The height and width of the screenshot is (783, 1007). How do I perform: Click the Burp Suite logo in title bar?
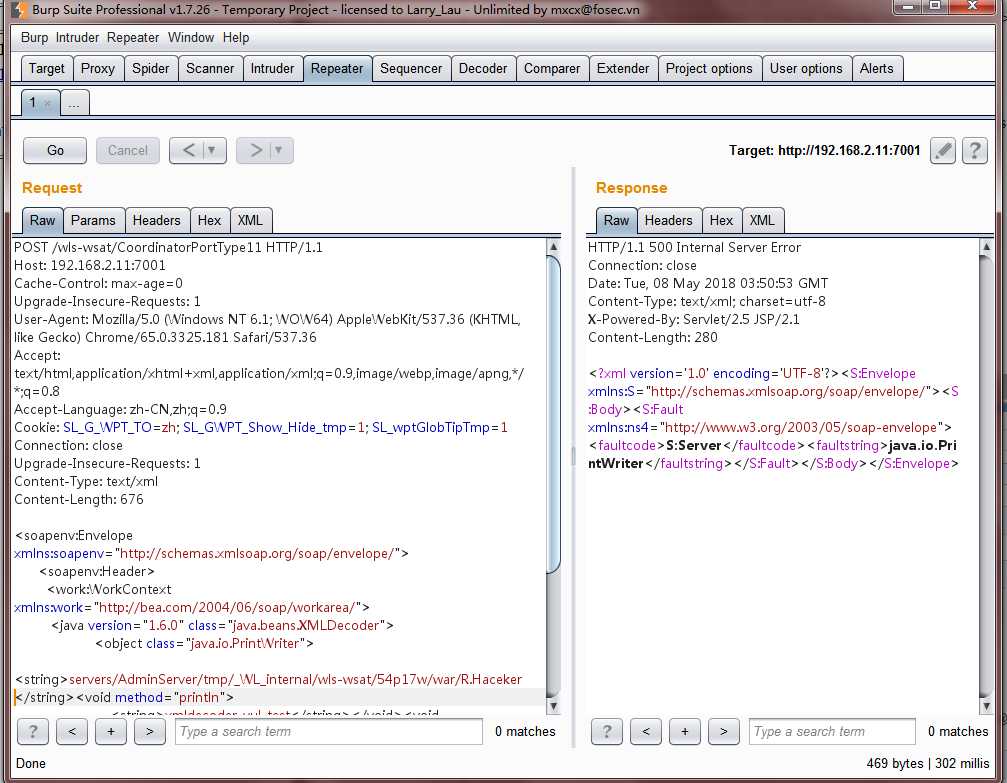19,10
